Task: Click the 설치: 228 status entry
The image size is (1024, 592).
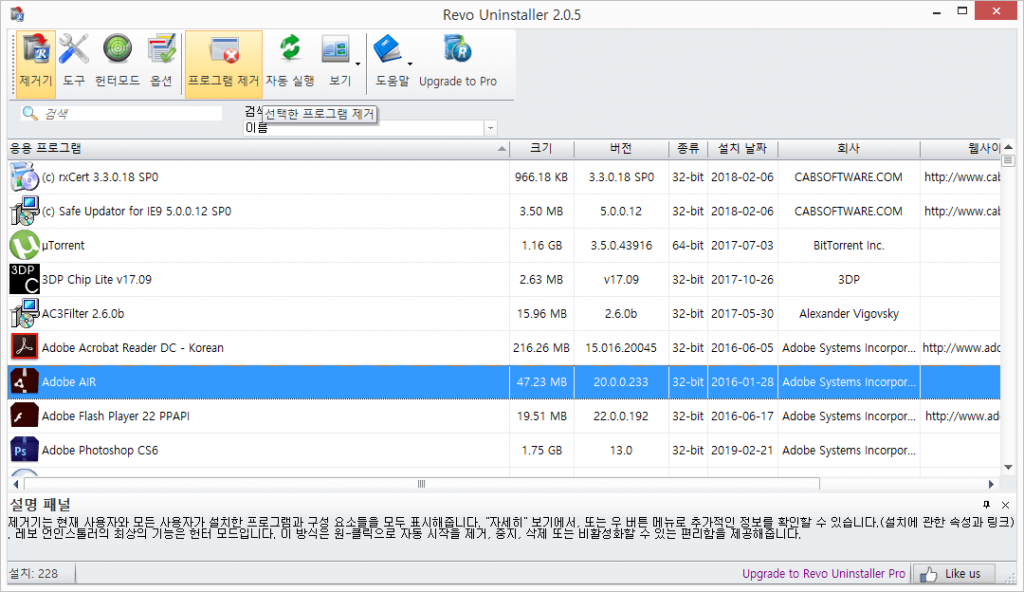Action: [33, 574]
